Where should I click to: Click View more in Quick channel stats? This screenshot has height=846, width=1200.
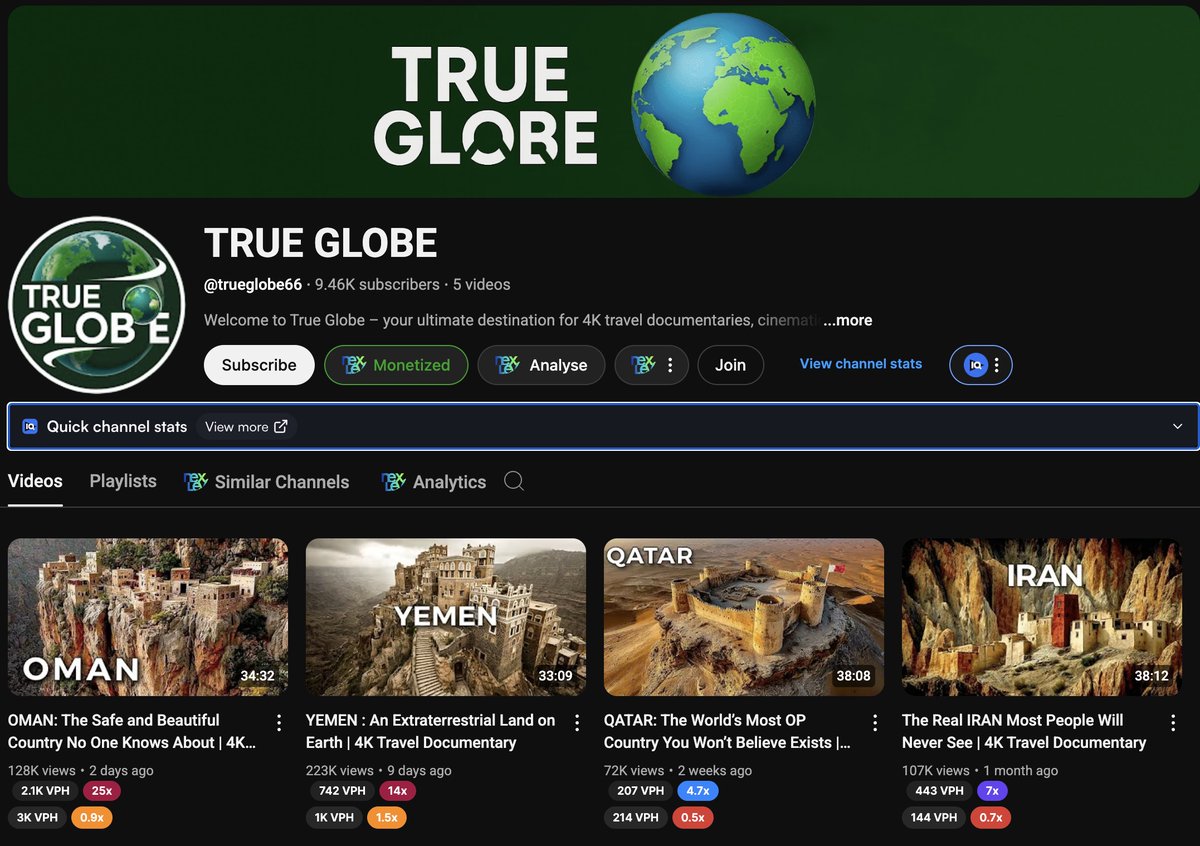tap(246, 426)
